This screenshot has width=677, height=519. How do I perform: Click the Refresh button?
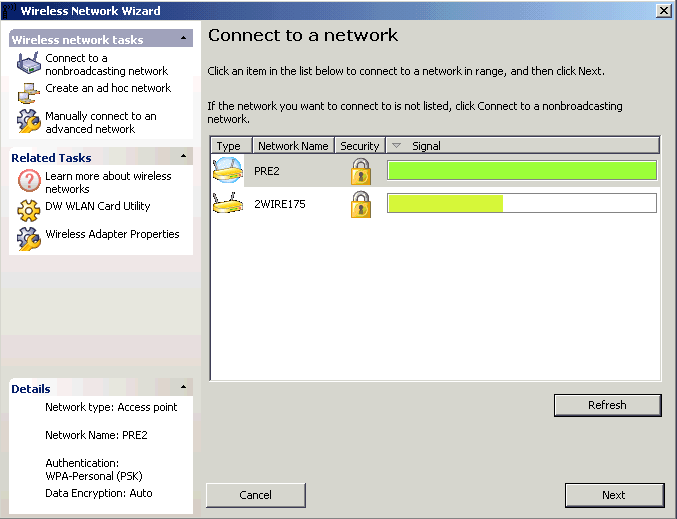point(607,405)
